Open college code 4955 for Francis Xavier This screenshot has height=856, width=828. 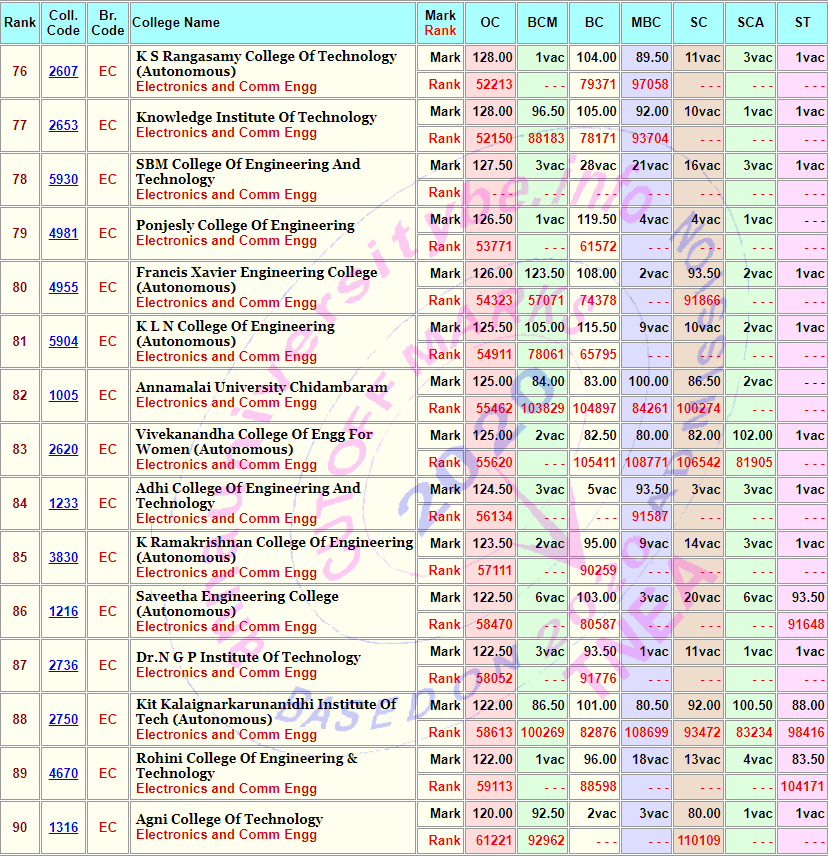[63, 288]
